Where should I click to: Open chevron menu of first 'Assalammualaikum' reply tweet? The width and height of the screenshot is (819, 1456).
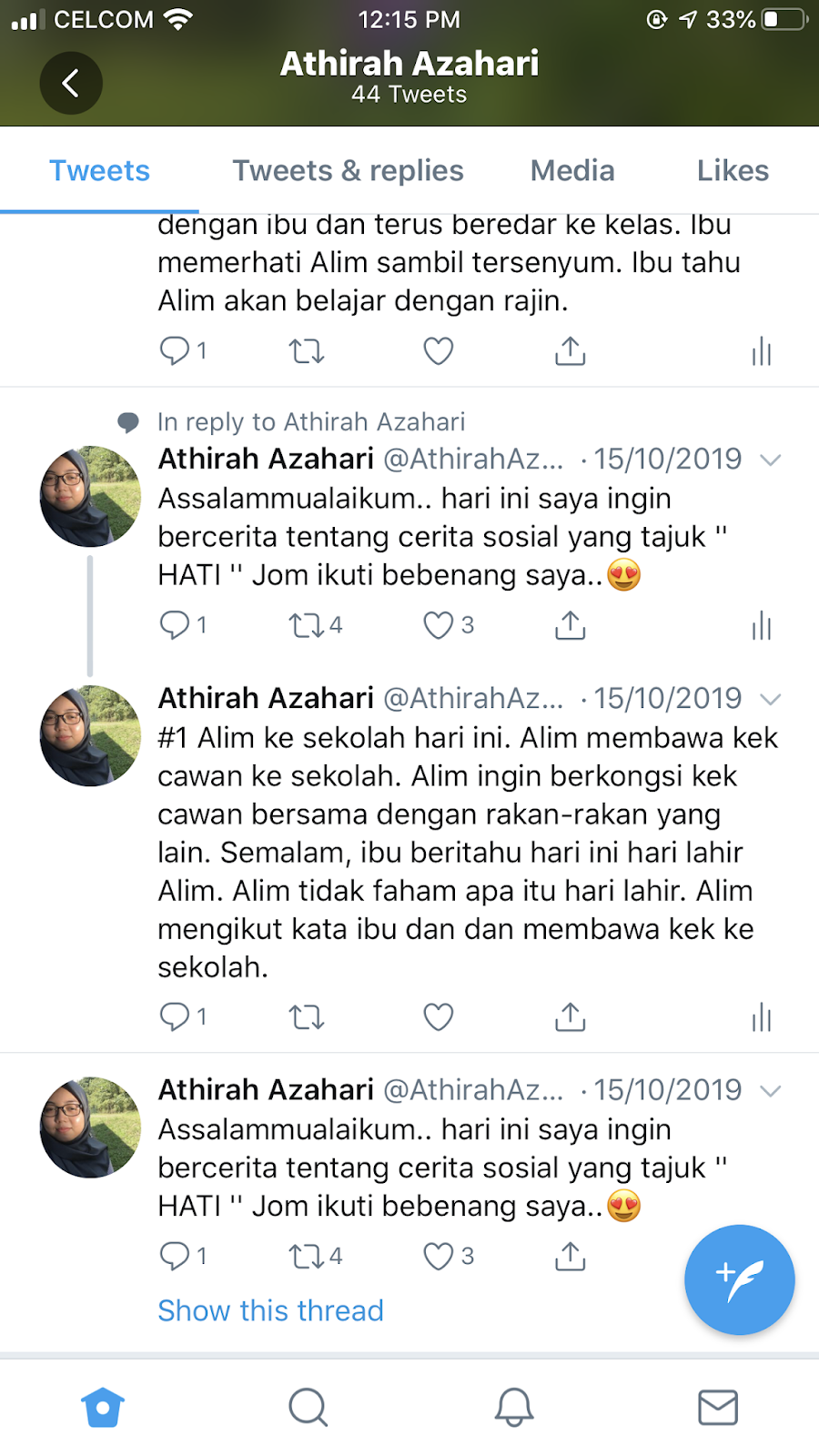(771, 460)
